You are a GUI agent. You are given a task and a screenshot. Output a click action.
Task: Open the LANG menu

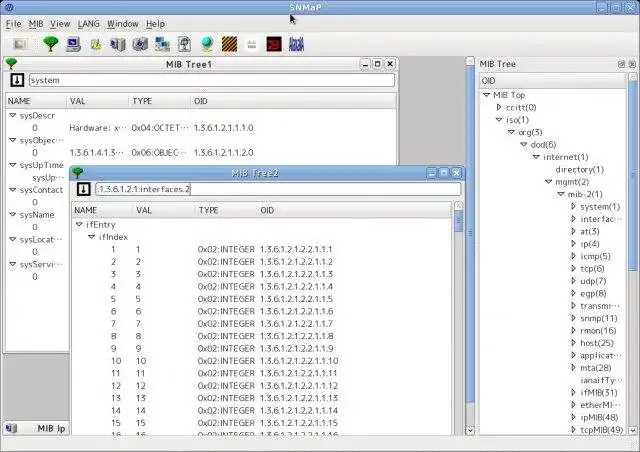89,24
